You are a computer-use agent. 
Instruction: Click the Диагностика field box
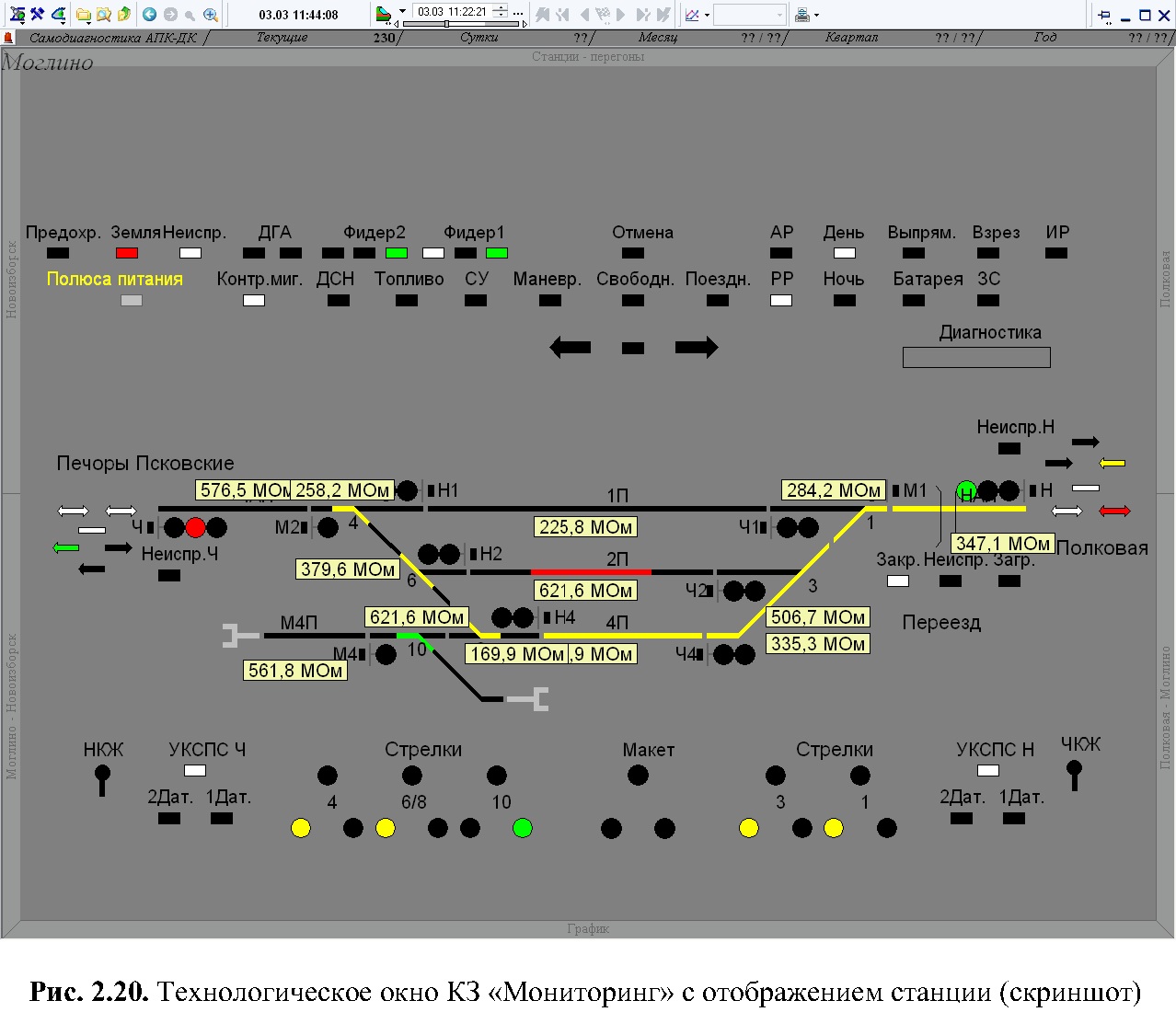tap(976, 357)
